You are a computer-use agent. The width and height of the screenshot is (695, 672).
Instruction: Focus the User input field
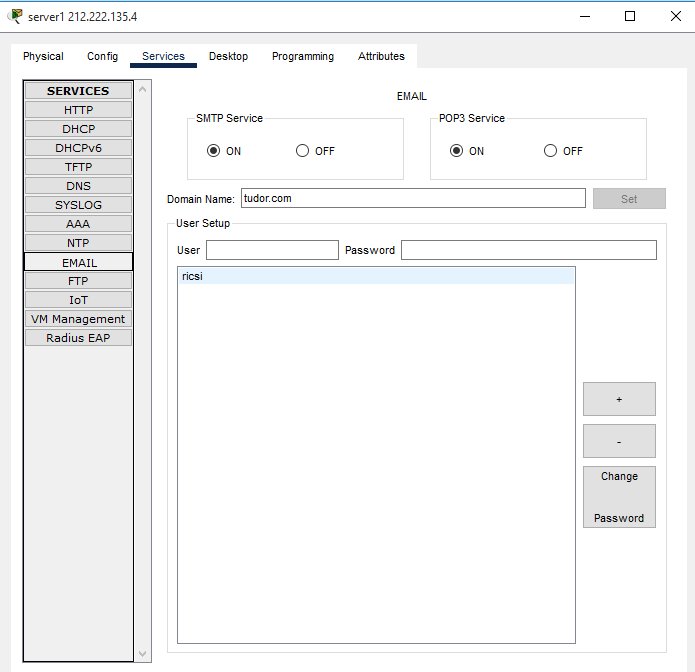pyautogui.click(x=272, y=250)
